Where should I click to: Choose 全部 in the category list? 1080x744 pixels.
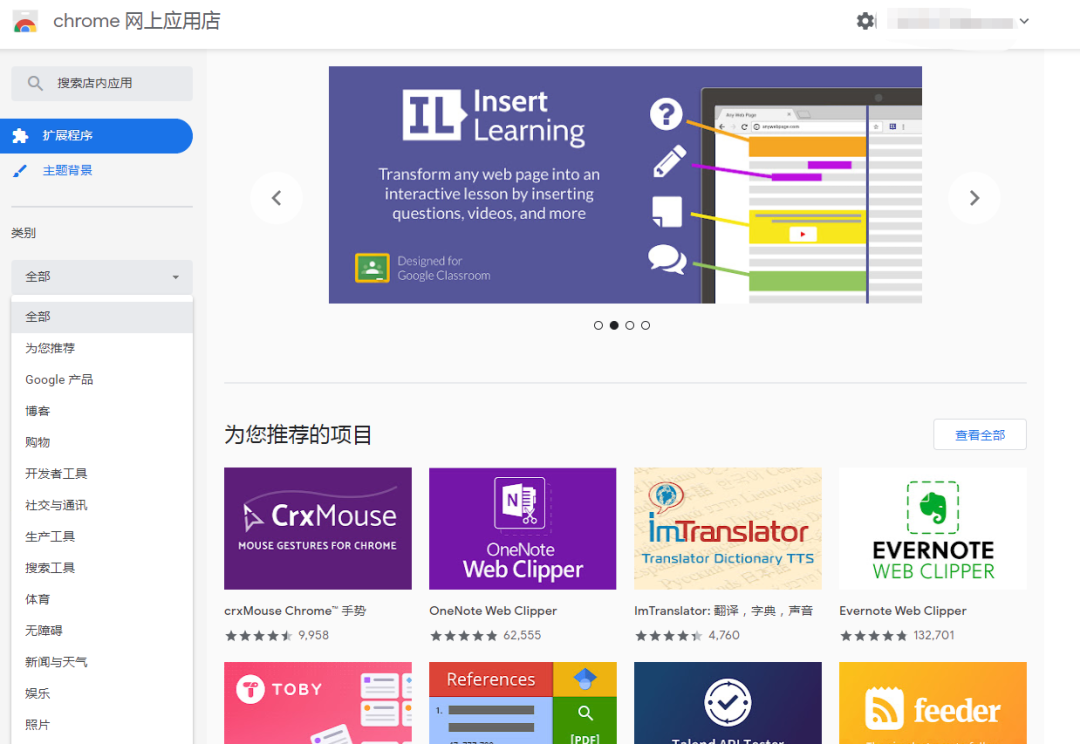point(102,317)
